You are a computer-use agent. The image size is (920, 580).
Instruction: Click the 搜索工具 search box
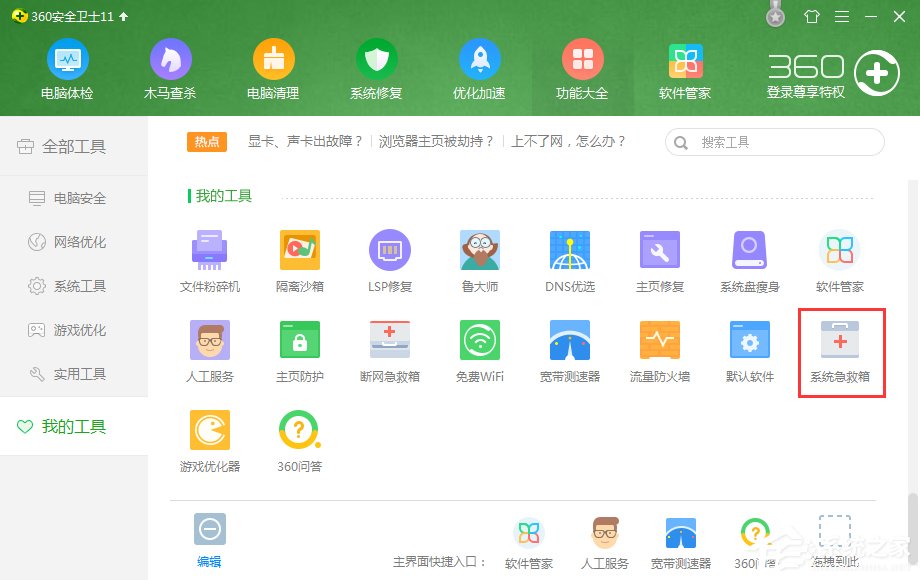point(775,142)
